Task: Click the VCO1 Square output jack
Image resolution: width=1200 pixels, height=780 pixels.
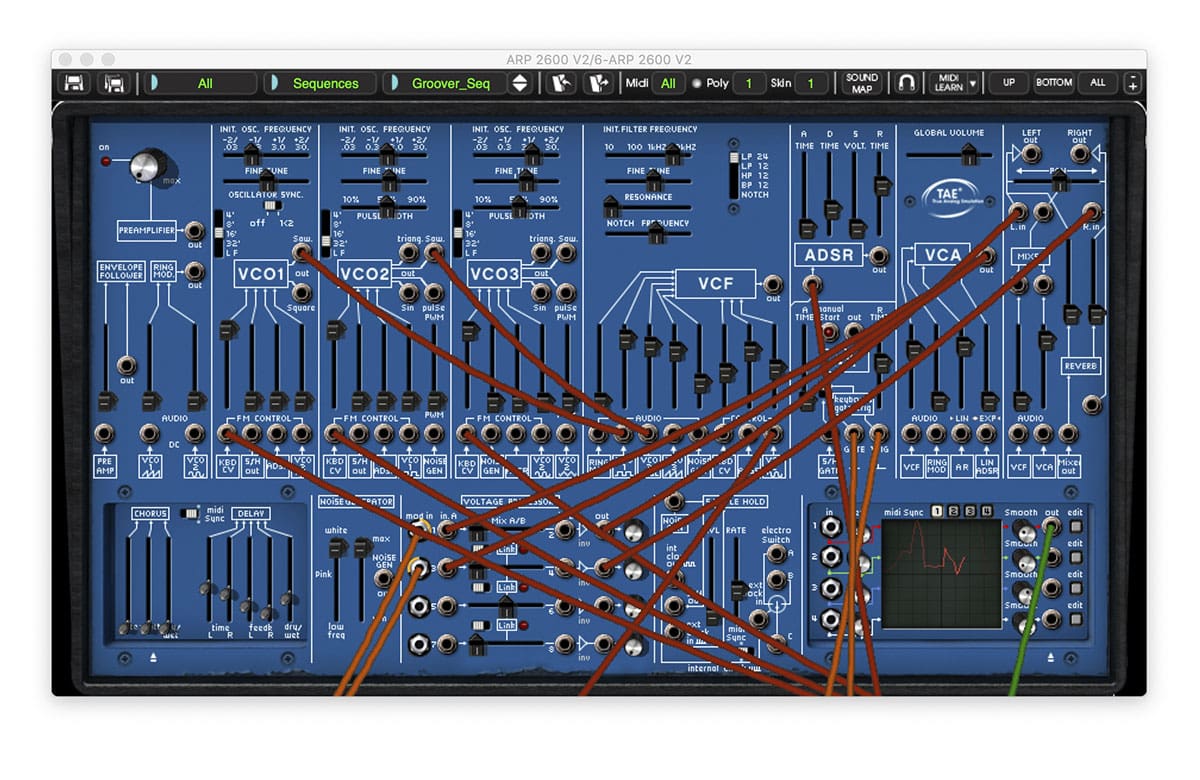Action: 301,293
